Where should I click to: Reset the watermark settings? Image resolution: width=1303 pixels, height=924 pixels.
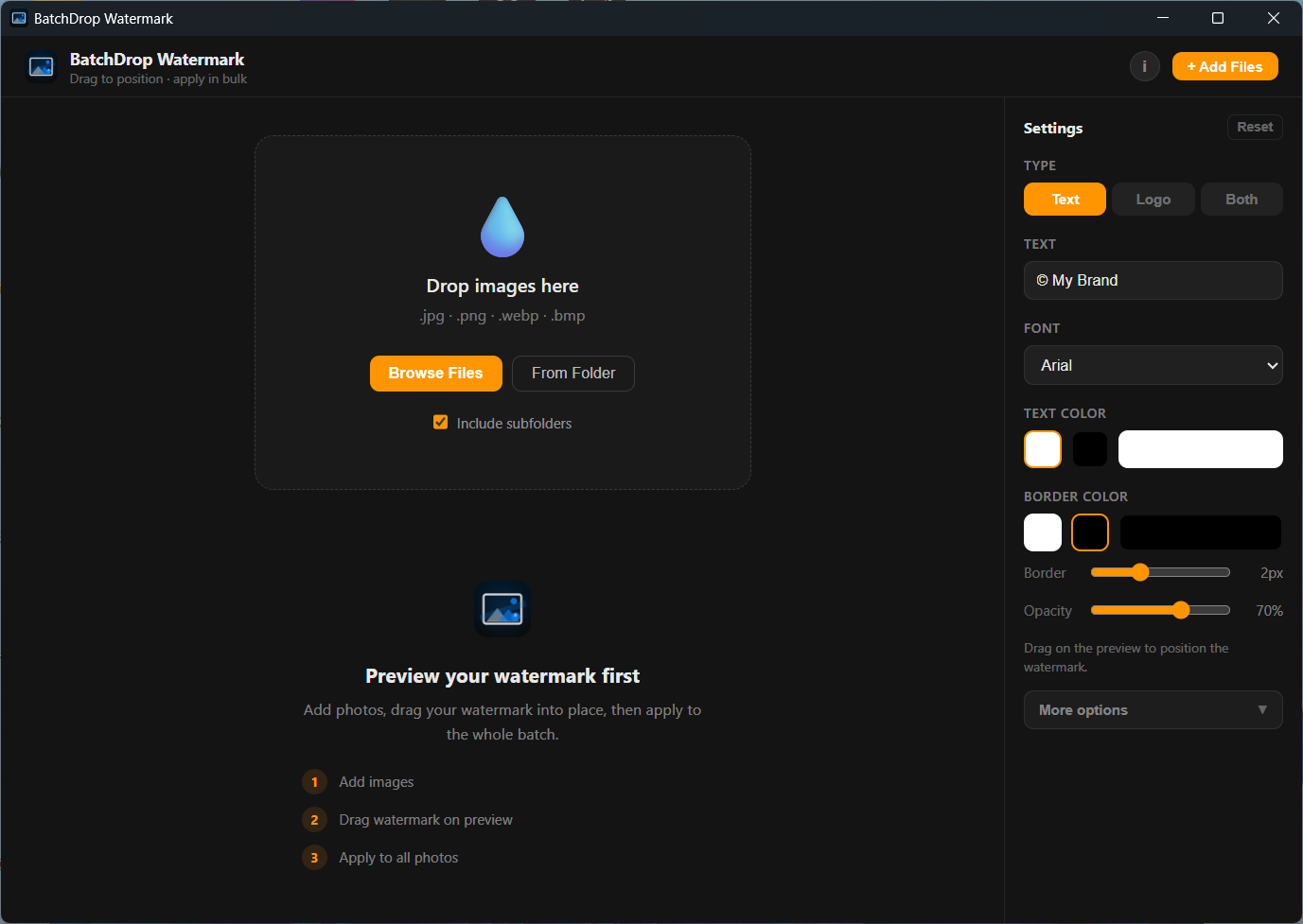[x=1255, y=127]
